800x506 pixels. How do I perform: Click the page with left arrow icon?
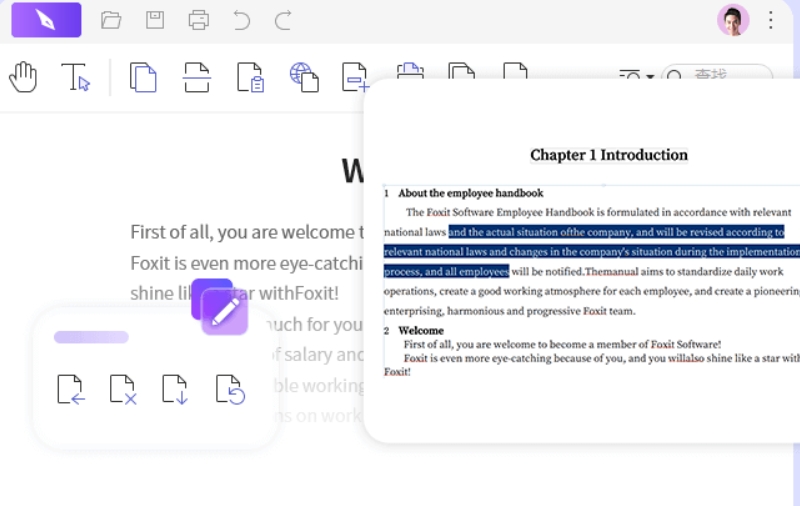pyautogui.click(x=71, y=390)
